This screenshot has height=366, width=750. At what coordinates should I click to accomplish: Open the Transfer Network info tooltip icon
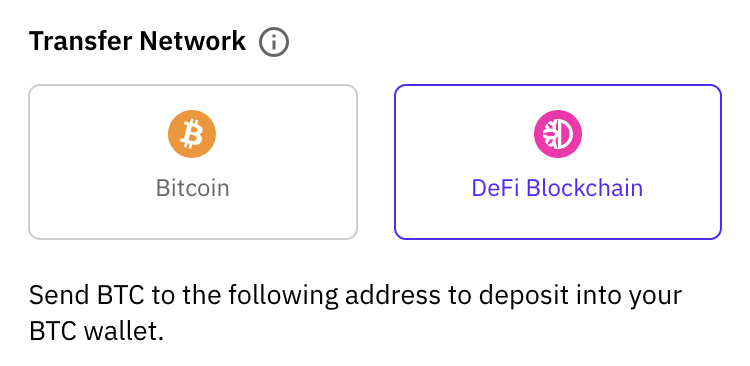click(274, 42)
